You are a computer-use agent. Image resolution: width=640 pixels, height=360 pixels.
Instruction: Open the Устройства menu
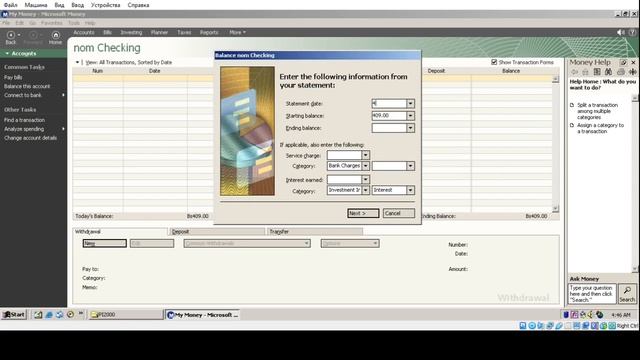point(105,5)
